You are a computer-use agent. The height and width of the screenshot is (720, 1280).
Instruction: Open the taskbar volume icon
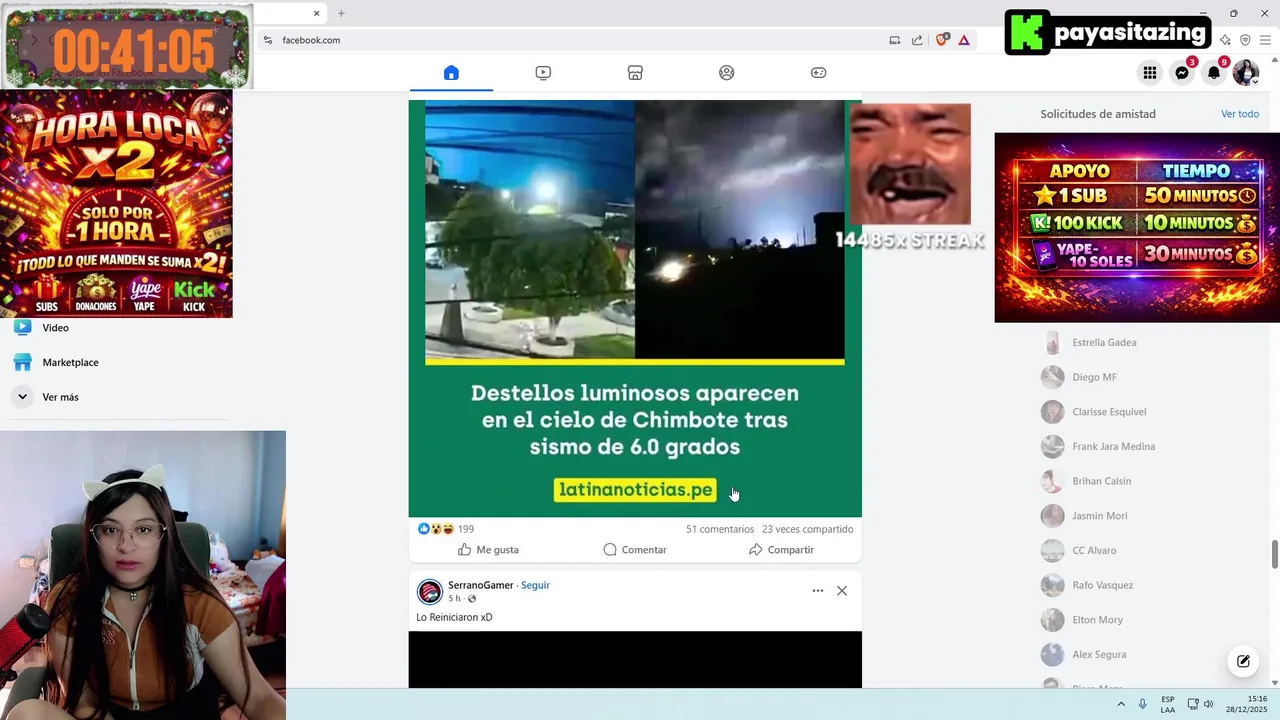click(x=1209, y=704)
